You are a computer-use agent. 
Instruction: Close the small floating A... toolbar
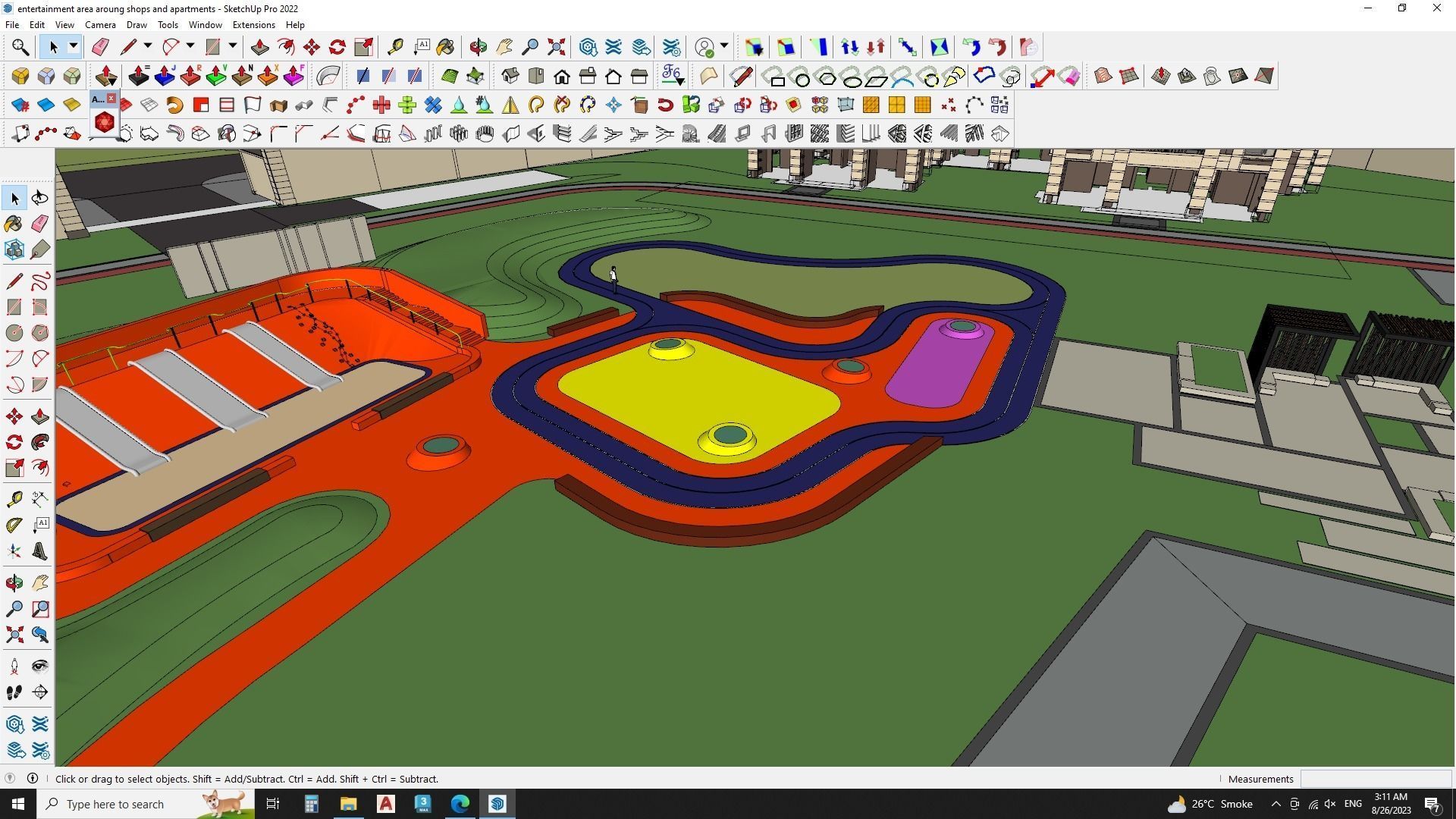pyautogui.click(x=111, y=99)
